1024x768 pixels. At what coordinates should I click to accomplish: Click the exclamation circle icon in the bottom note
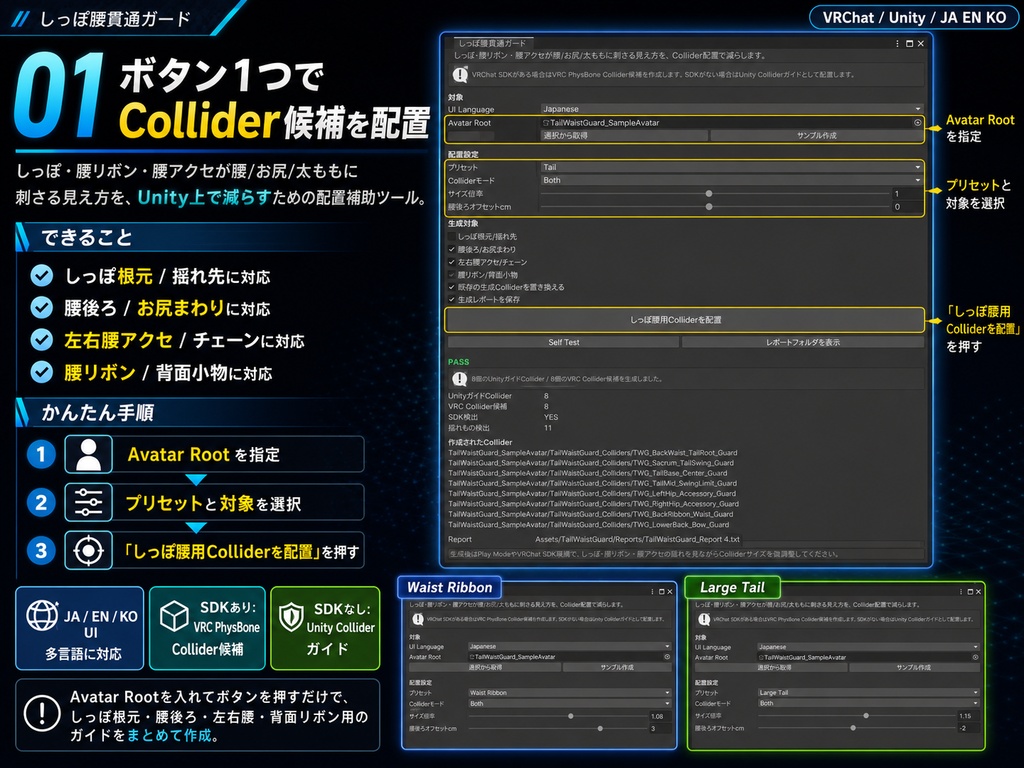[42, 714]
